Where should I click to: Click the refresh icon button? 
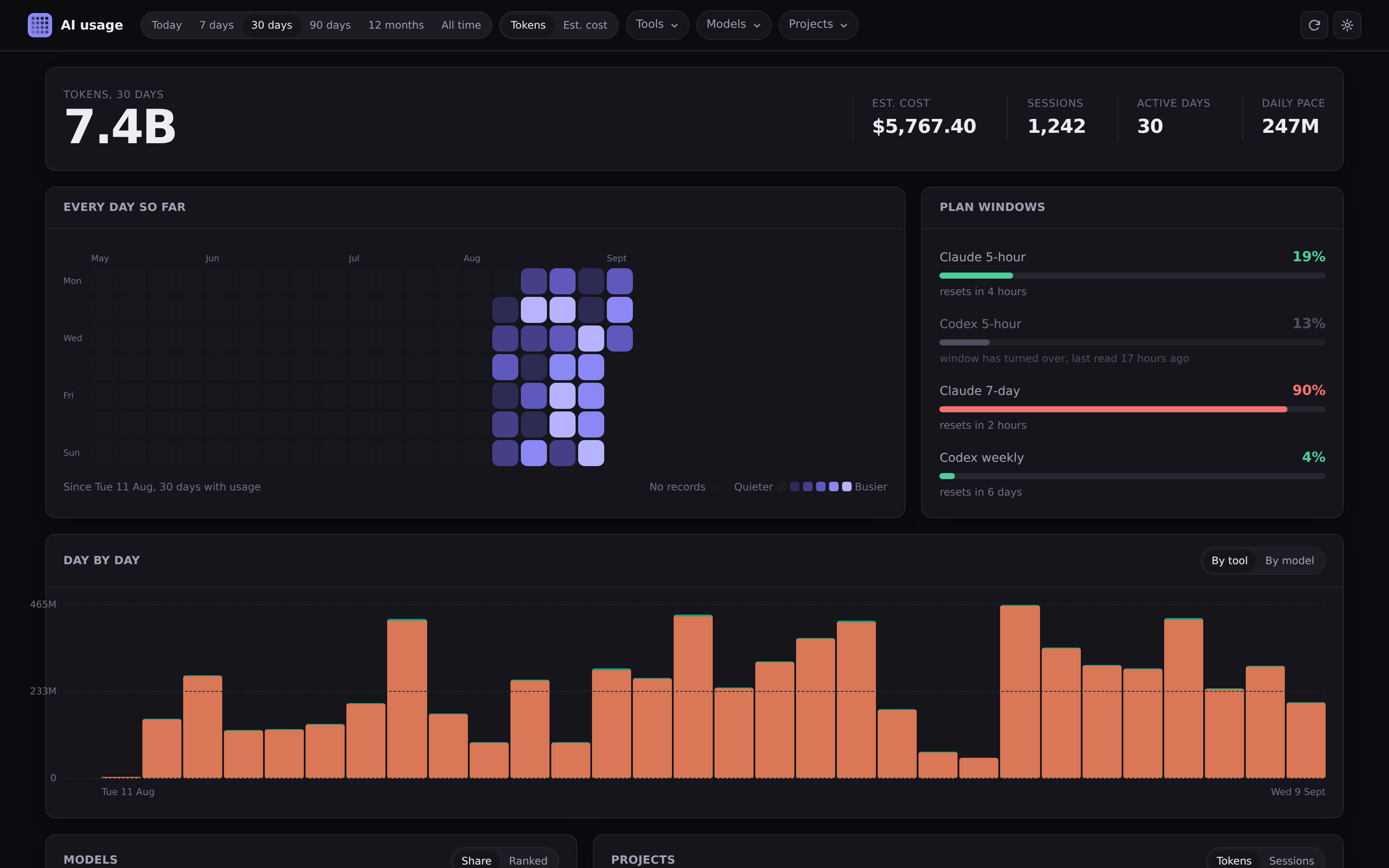1314,25
